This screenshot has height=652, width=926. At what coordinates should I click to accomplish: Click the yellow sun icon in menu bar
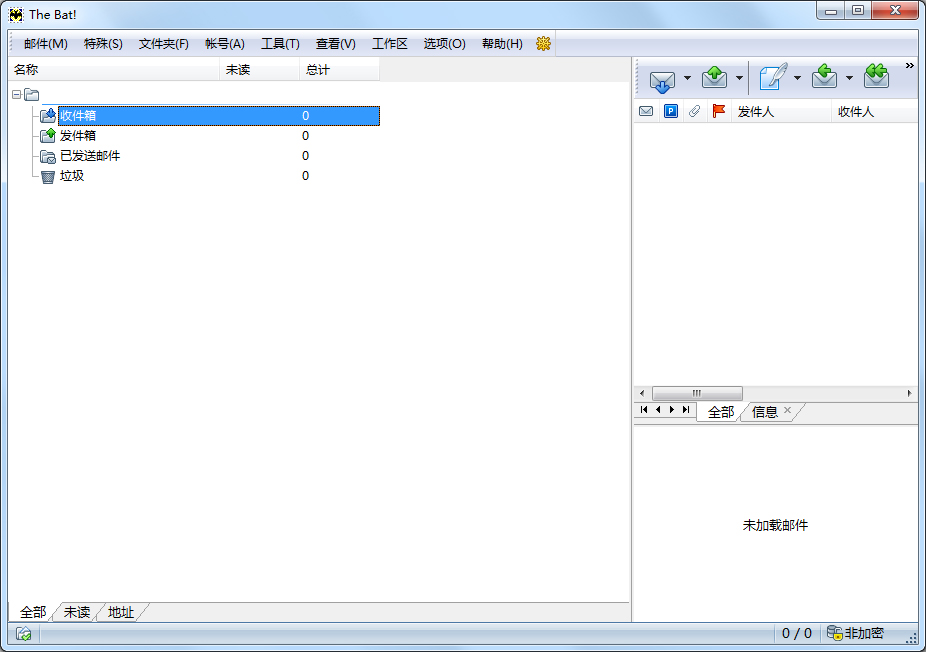click(543, 44)
